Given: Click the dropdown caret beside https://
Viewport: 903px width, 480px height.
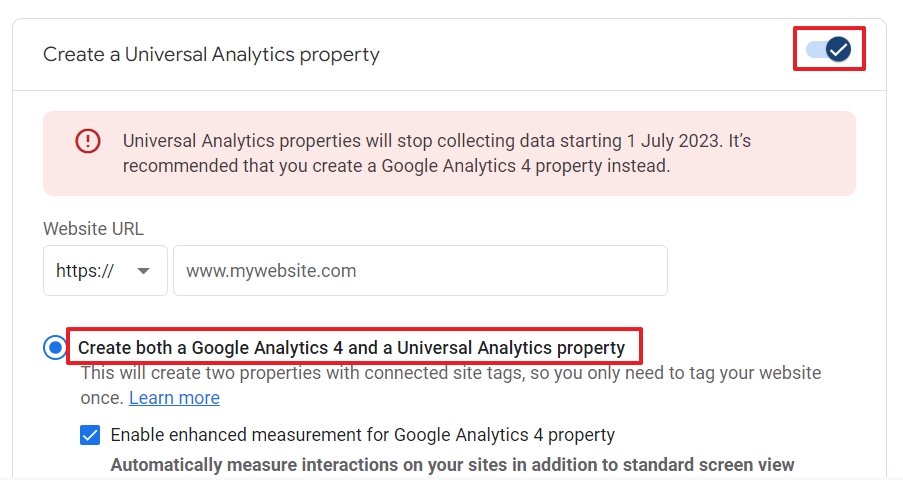Looking at the screenshot, I should tap(143, 271).
